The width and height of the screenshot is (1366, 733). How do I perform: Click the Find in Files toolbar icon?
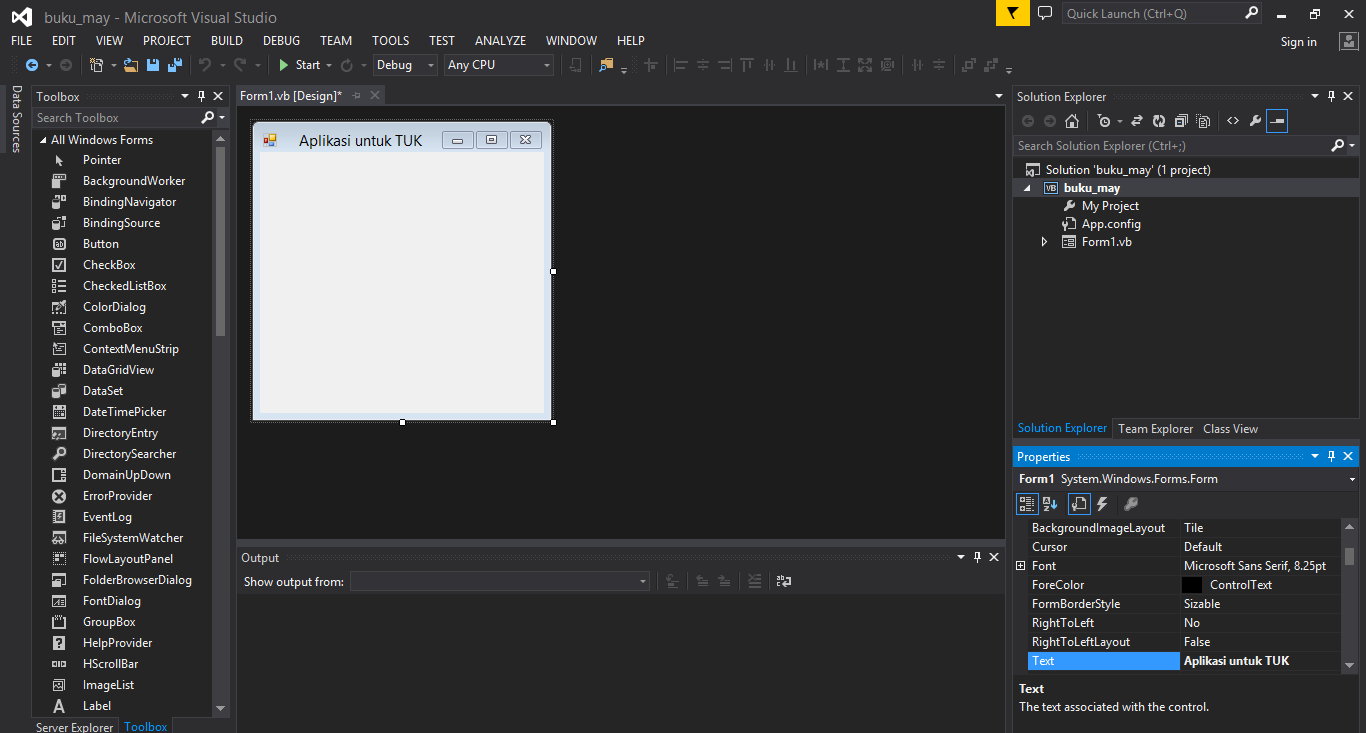click(x=606, y=65)
